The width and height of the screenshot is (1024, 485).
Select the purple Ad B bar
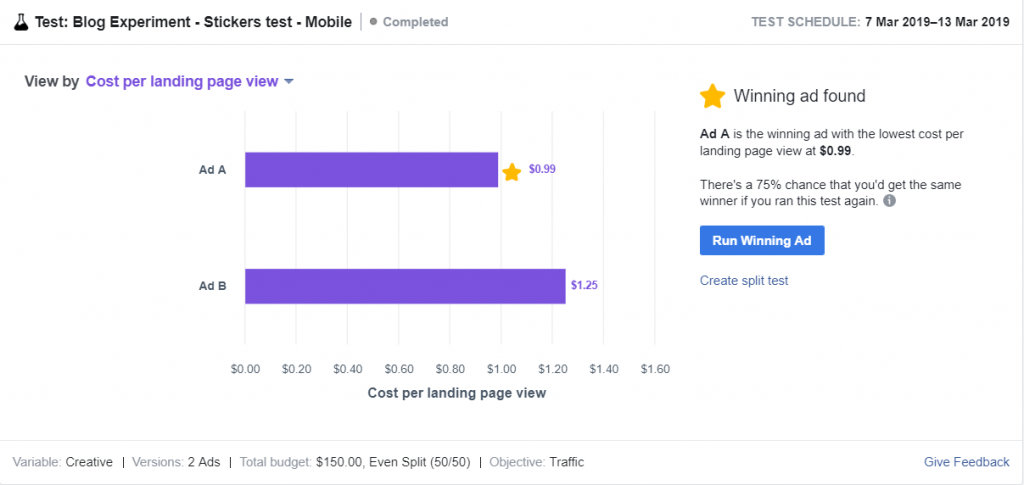coord(405,286)
